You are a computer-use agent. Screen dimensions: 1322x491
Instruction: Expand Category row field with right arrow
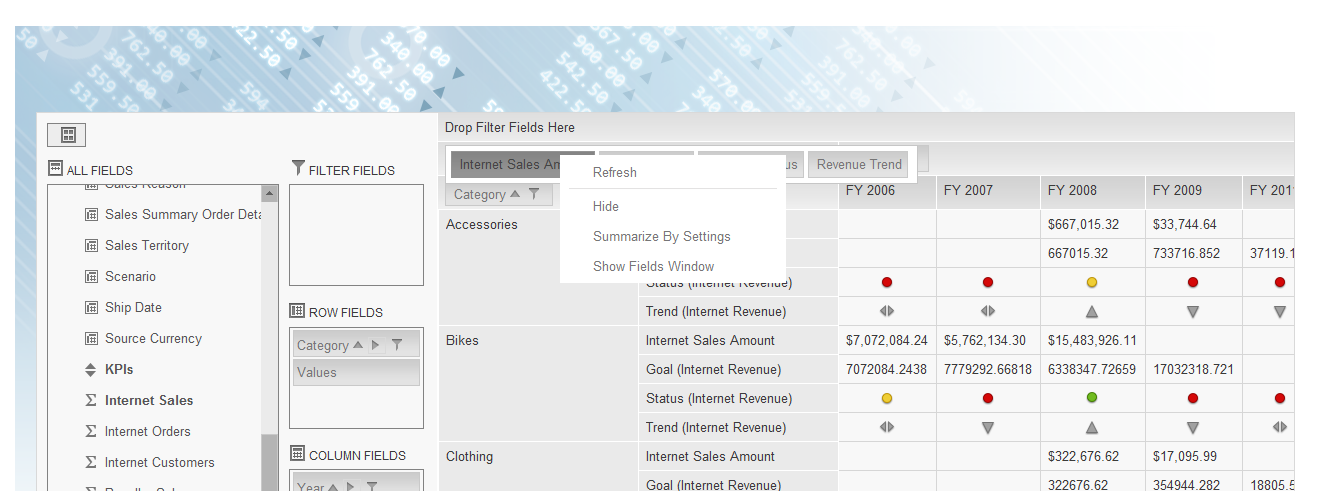[376, 345]
